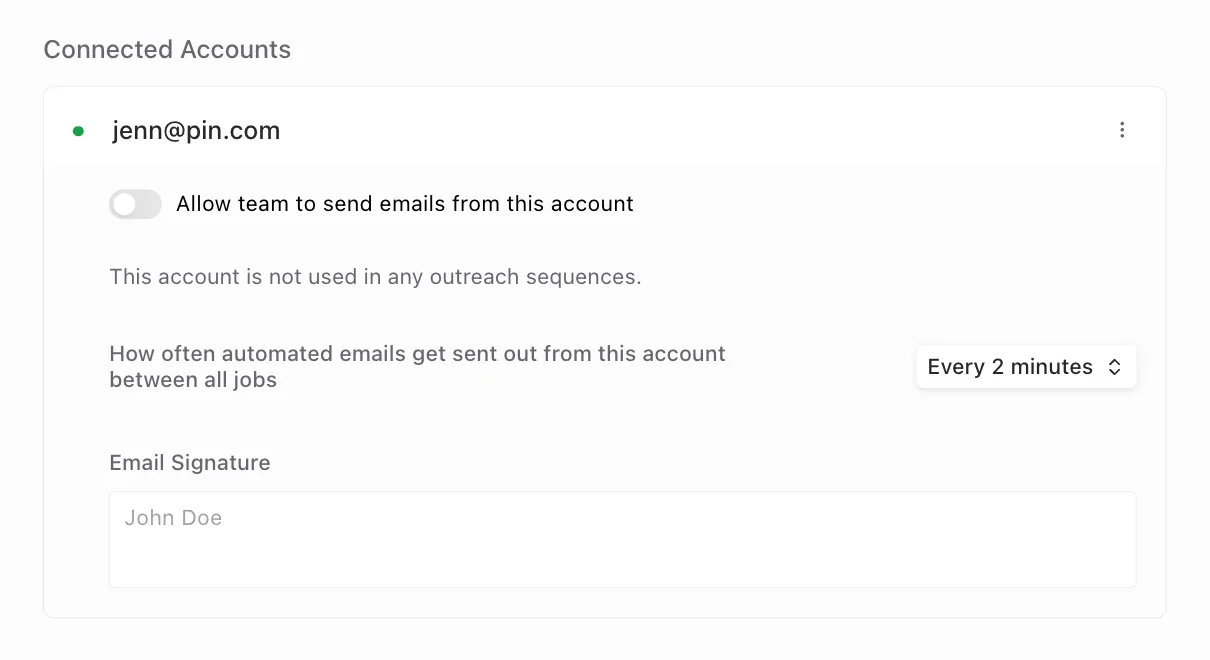1210x660 pixels.
Task: Click the Email Signature label
Action: pyautogui.click(x=190, y=463)
